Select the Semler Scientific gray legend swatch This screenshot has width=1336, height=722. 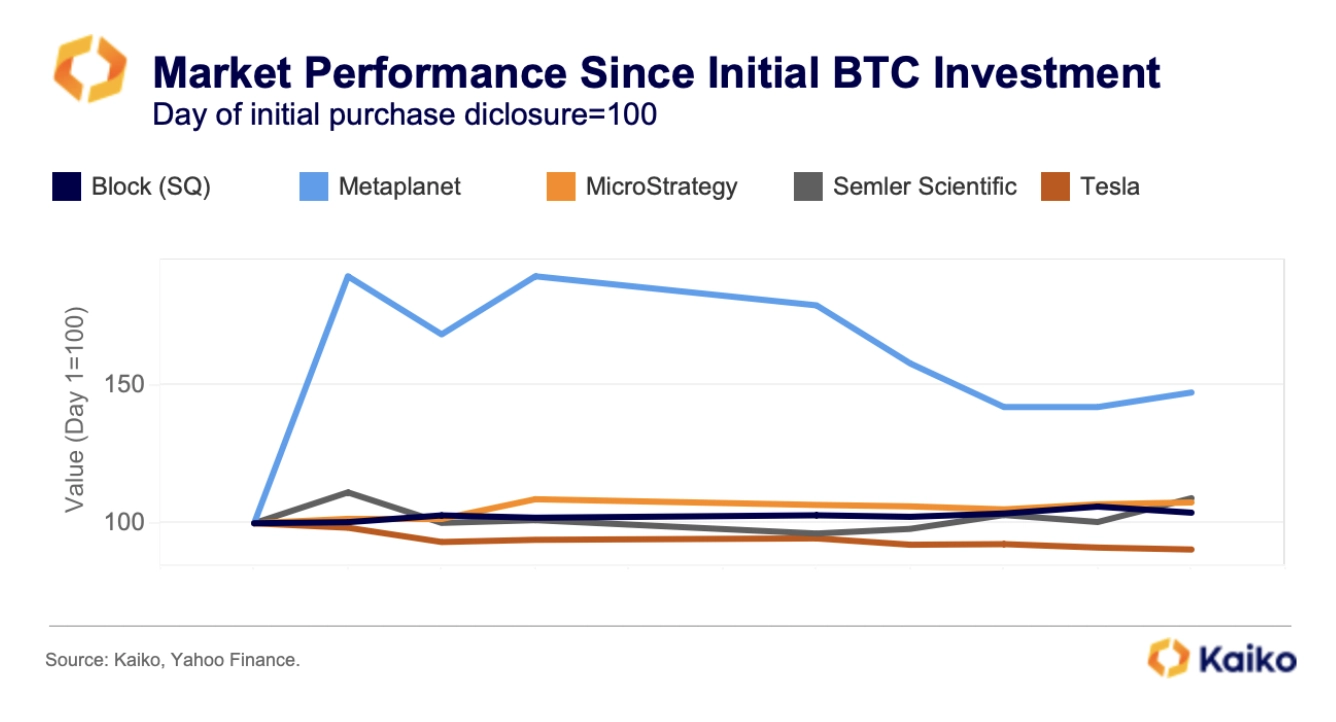(808, 187)
